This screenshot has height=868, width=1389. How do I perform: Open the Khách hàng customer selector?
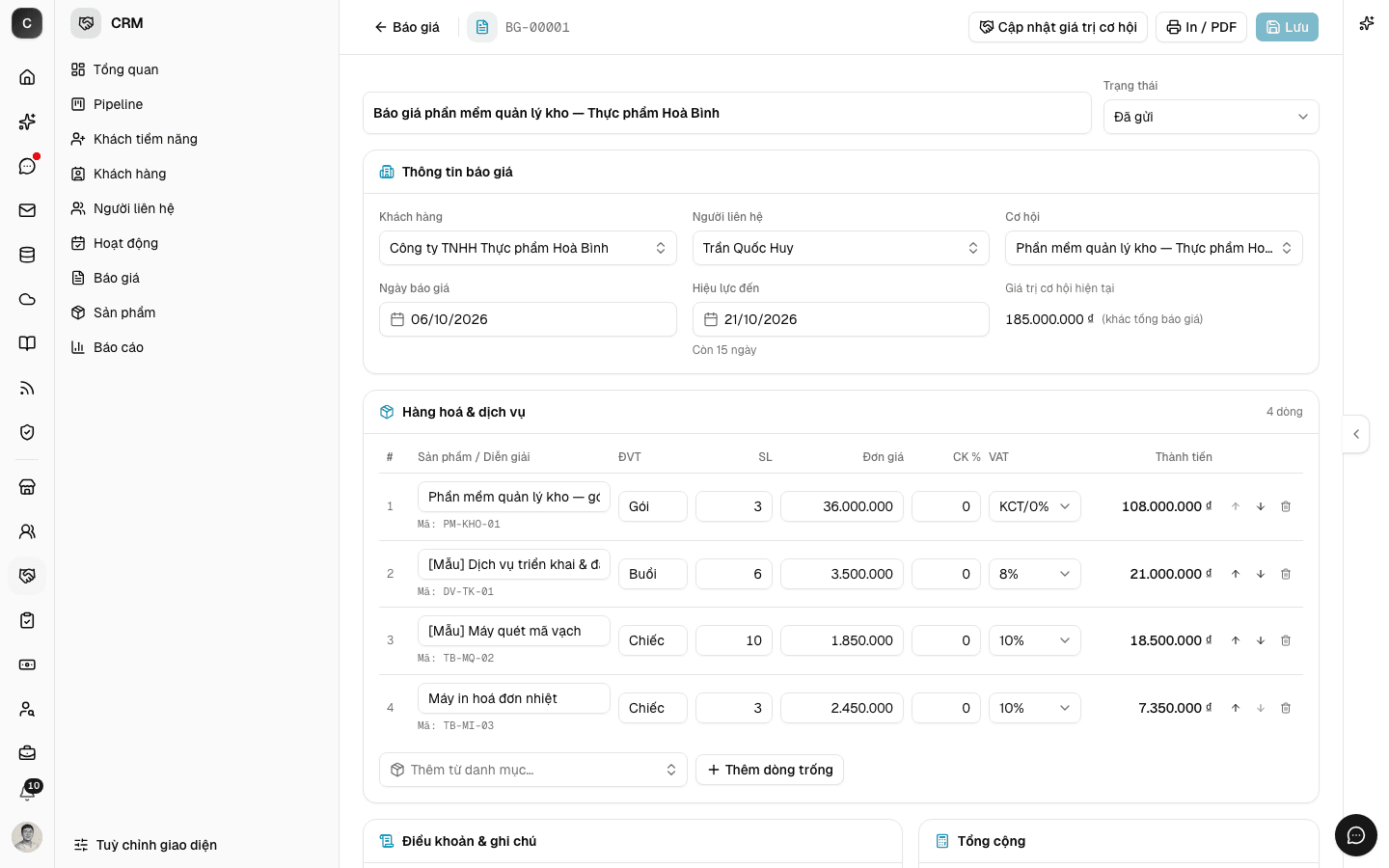pyautogui.click(x=528, y=248)
